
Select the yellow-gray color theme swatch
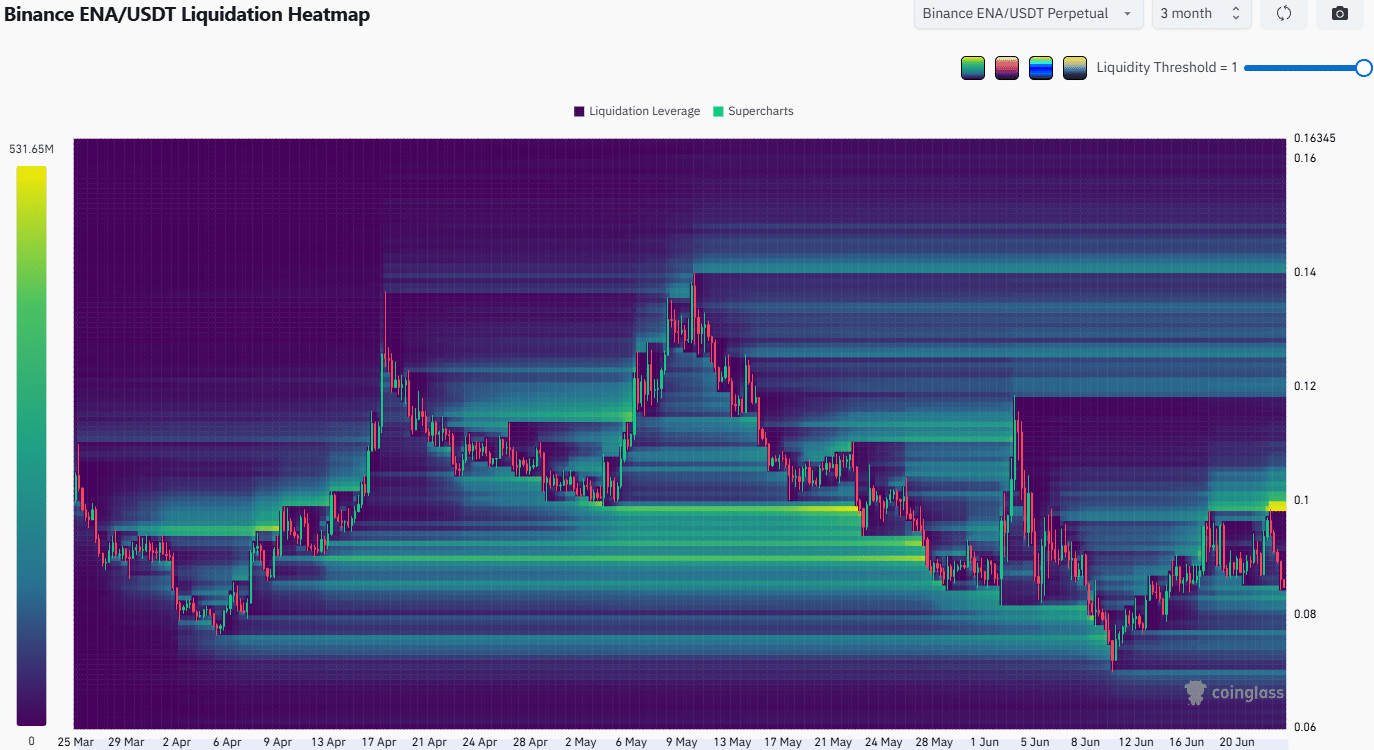(1075, 68)
